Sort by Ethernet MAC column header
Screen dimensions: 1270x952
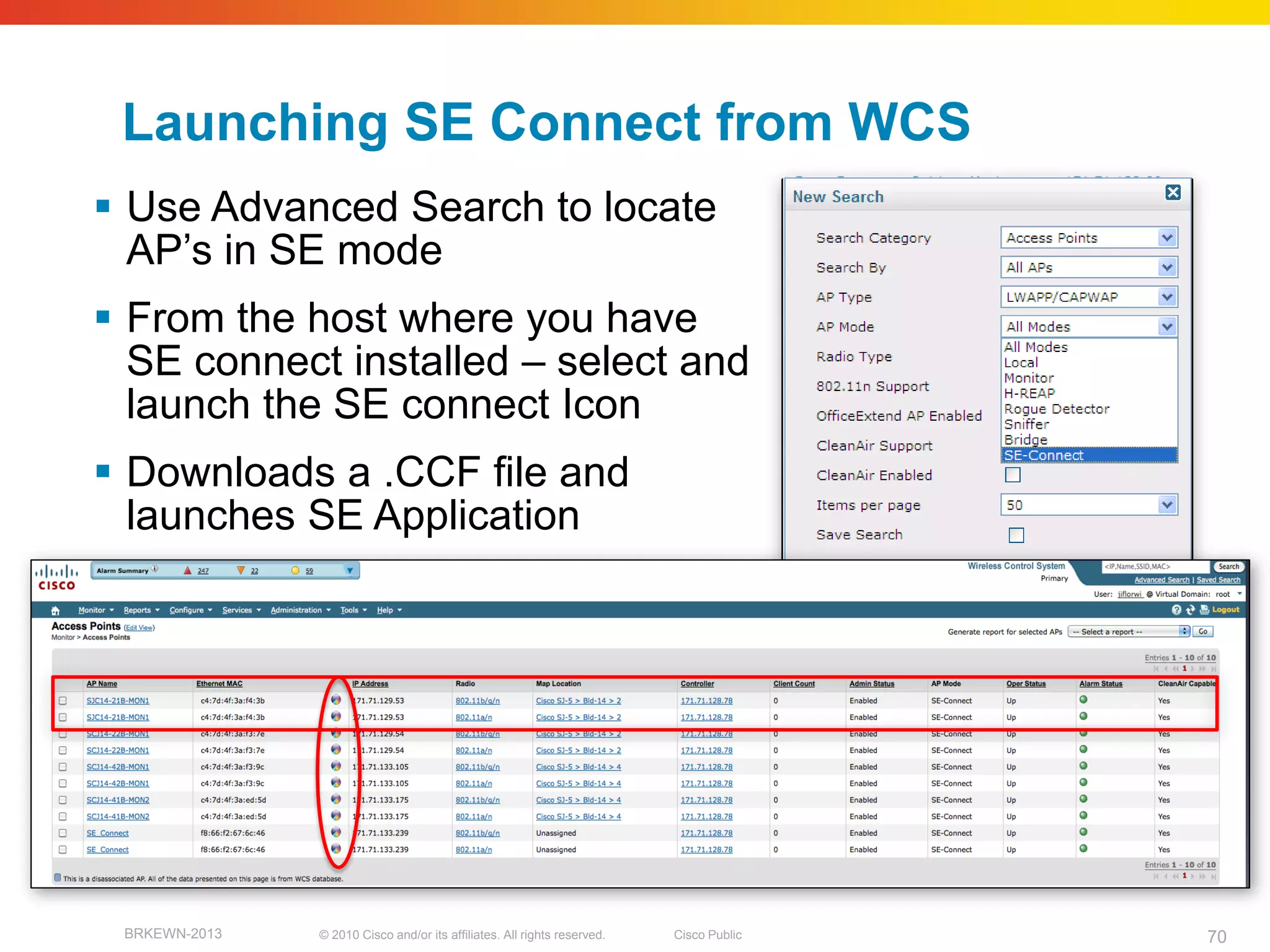[220, 684]
